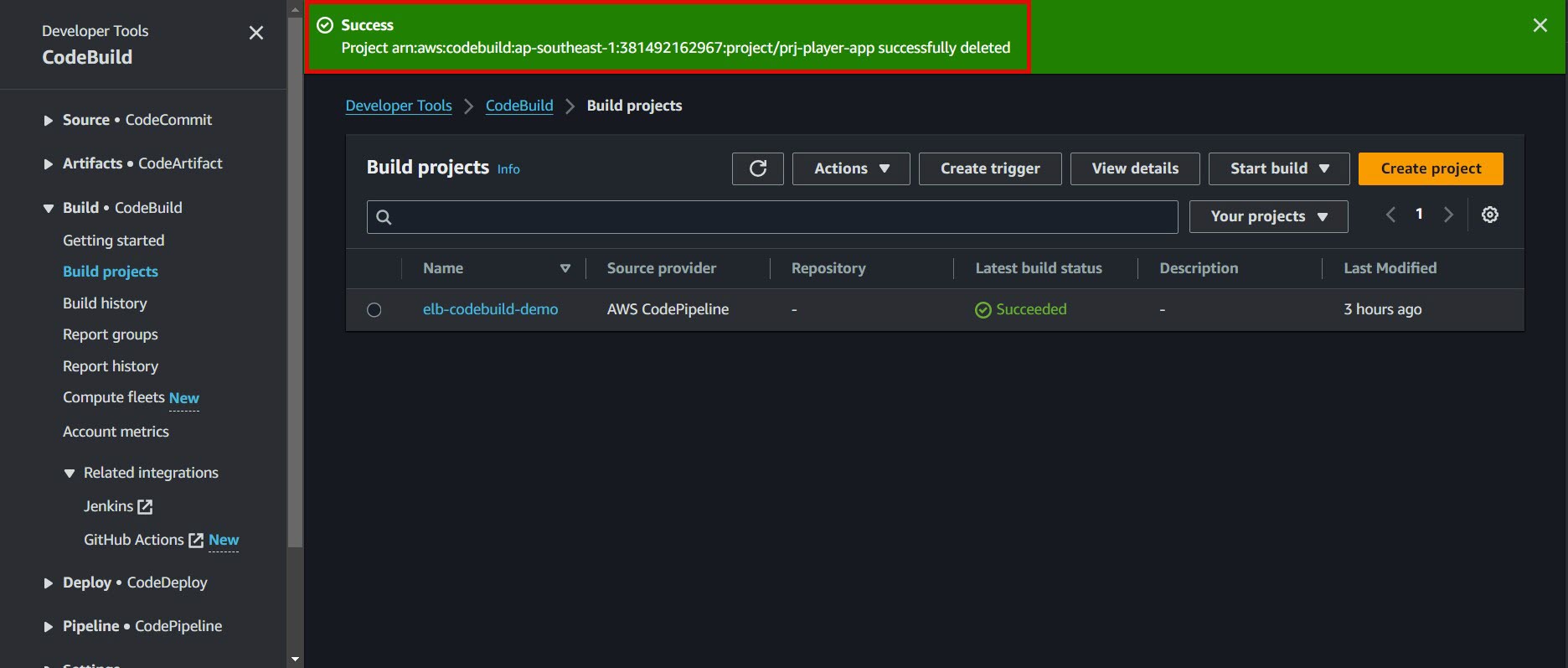This screenshot has width=1568, height=668.
Task: Go to Developer Tools breadcrumb
Action: tap(399, 106)
